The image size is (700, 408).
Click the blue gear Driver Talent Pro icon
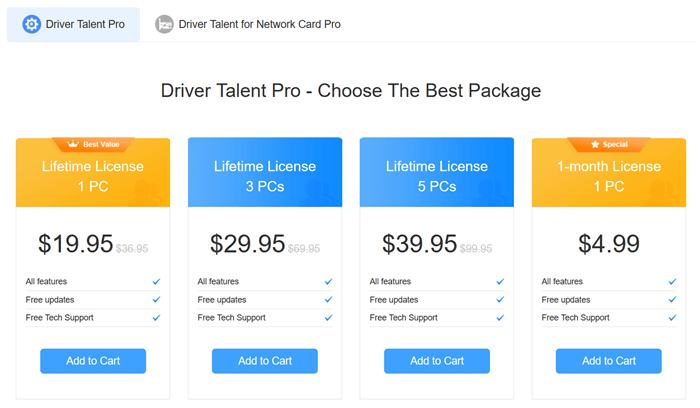click(32, 24)
